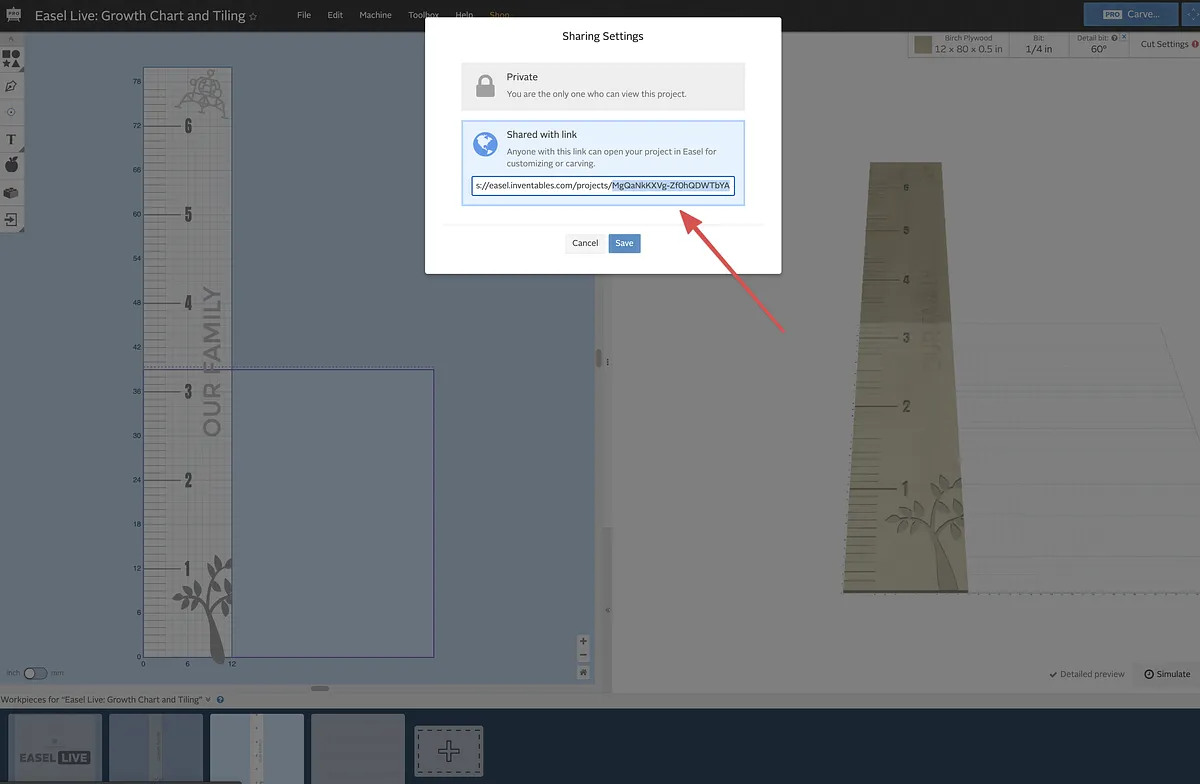
Task: Open the Machine menu
Action: tap(376, 16)
